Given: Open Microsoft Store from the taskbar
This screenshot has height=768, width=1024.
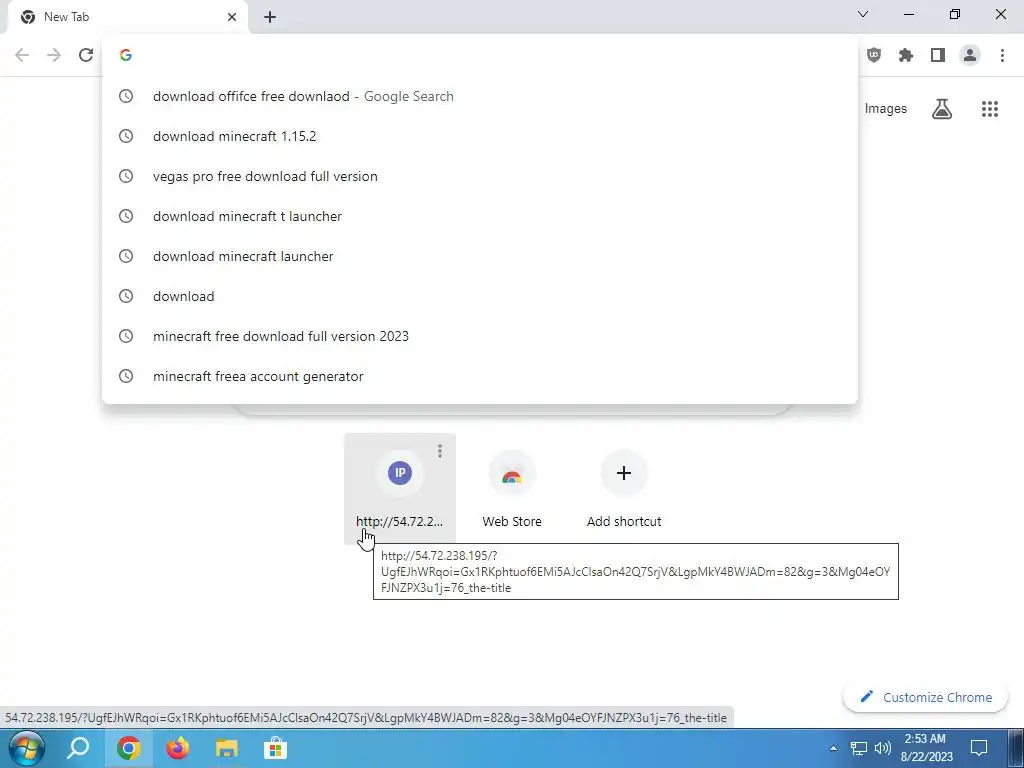Looking at the screenshot, I should 276,748.
